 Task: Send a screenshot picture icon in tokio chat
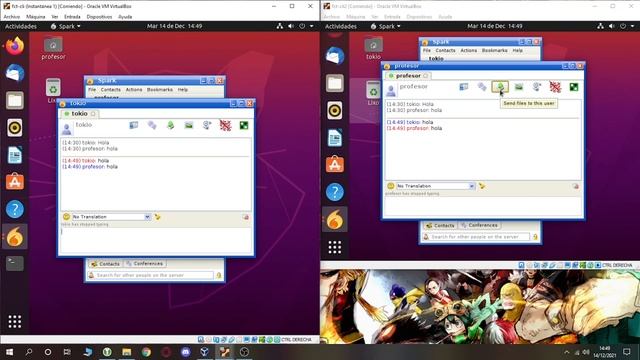click(x=189, y=125)
